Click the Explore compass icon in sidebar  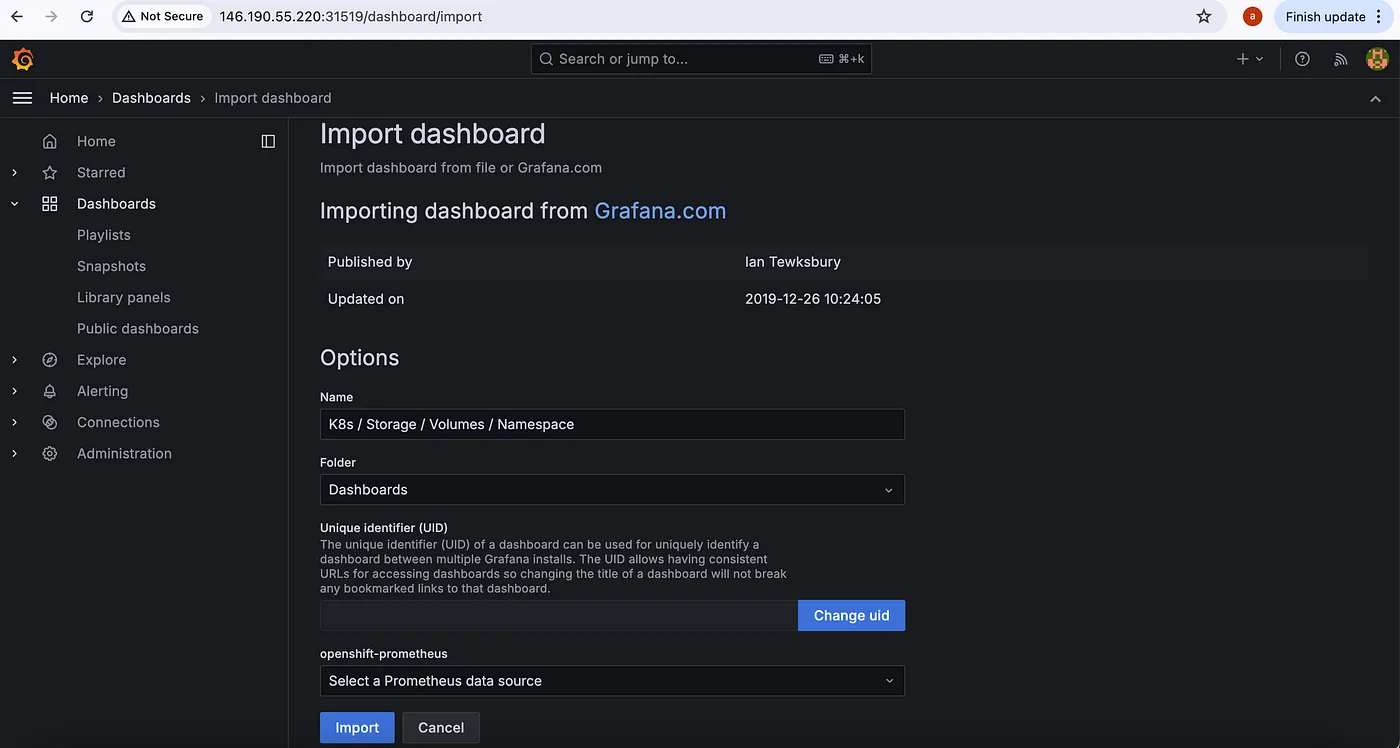[50, 359]
